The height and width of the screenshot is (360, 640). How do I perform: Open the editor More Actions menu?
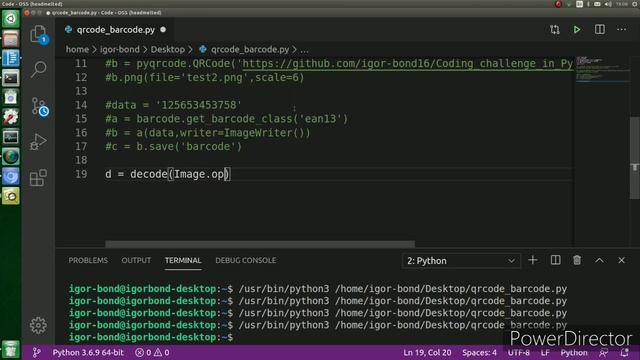(622, 29)
